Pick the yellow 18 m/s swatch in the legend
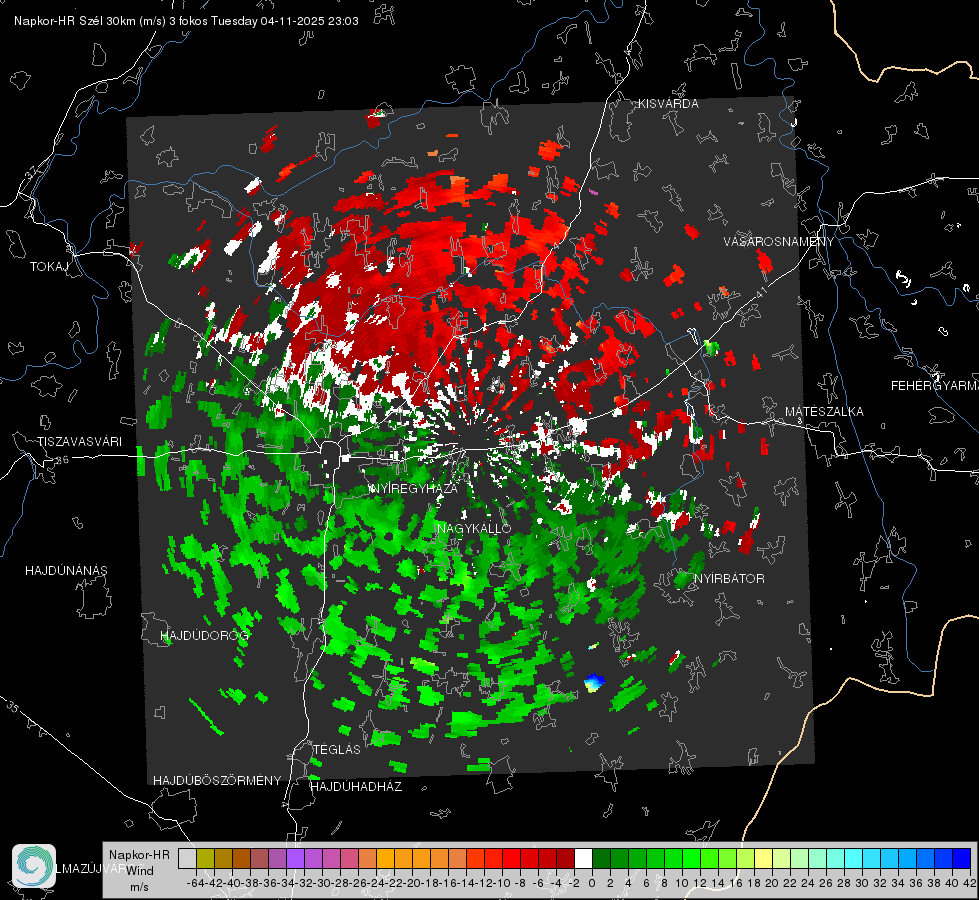This screenshot has width=979, height=900. pyautogui.click(x=763, y=858)
